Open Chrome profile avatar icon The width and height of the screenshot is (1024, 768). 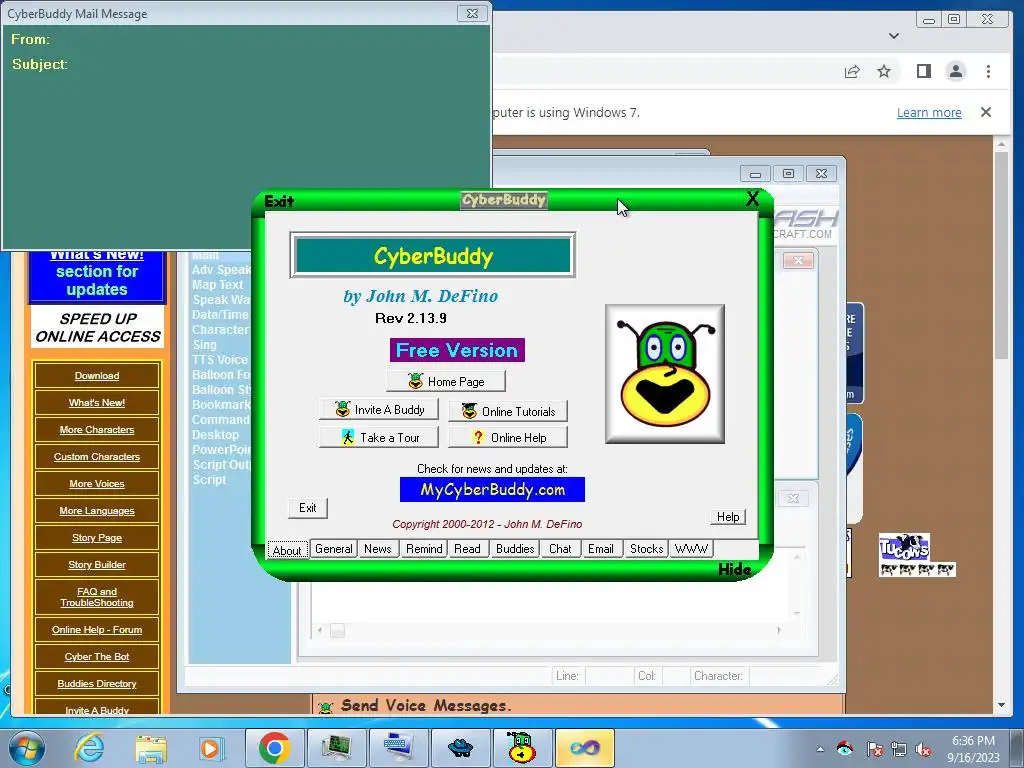click(955, 71)
